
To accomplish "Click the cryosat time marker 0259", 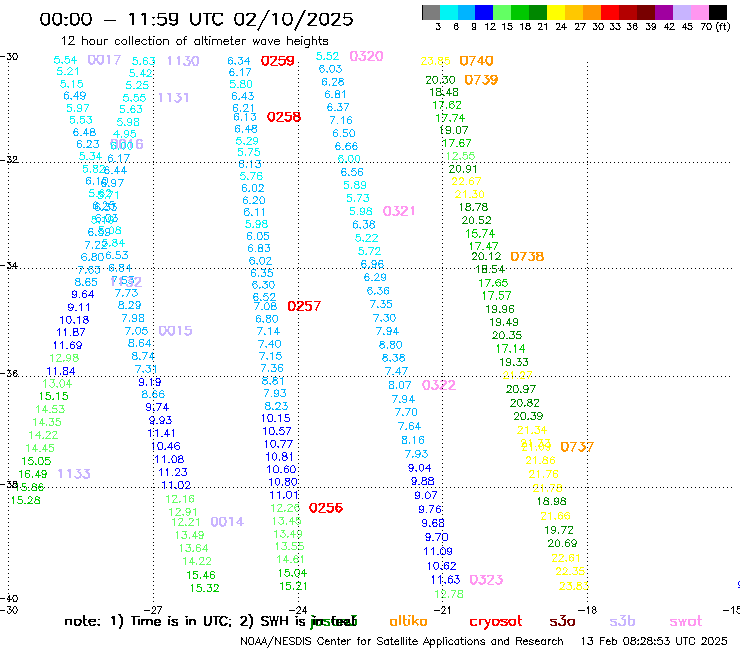I will (278, 61).
